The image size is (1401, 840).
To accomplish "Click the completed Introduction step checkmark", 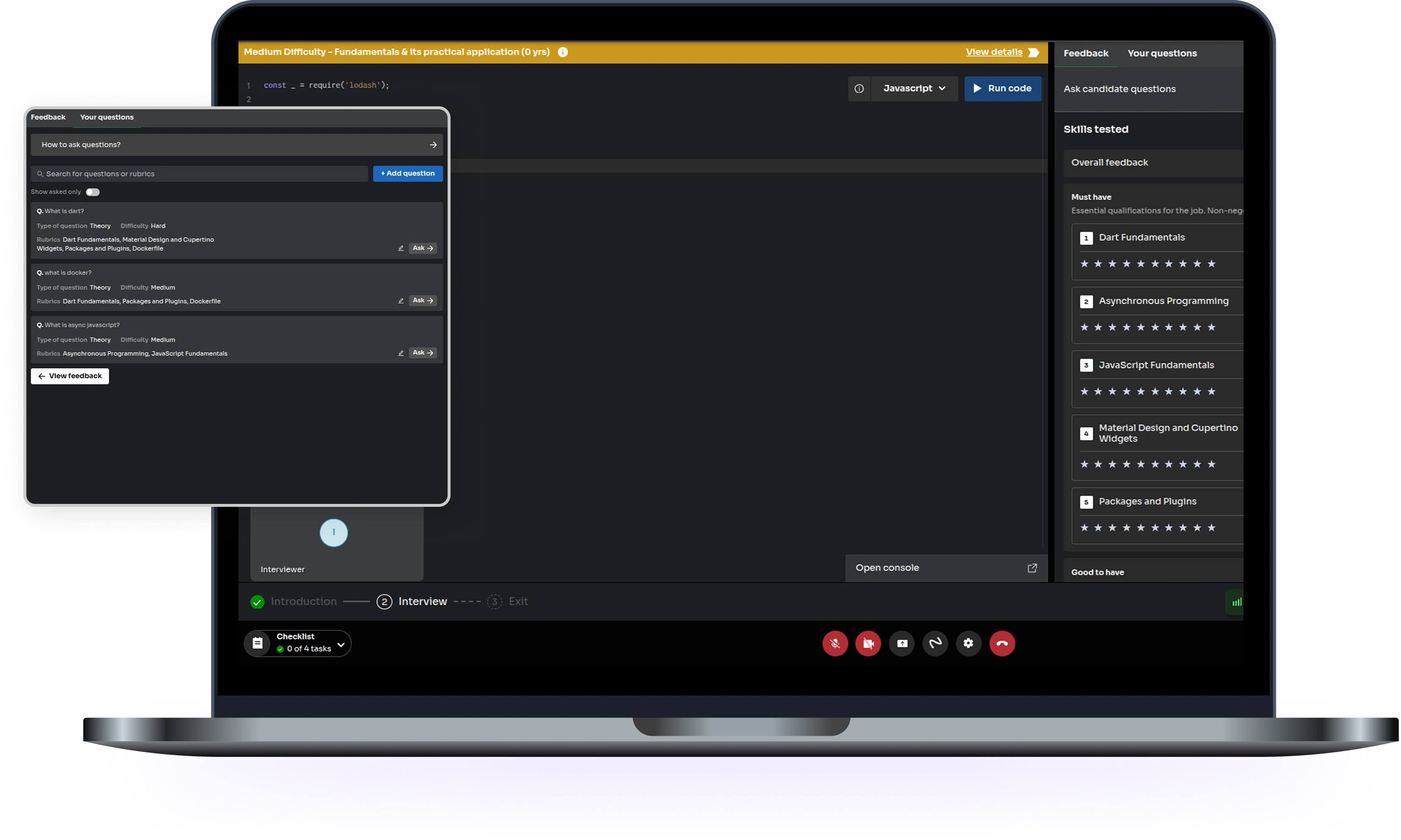I will pyautogui.click(x=257, y=602).
